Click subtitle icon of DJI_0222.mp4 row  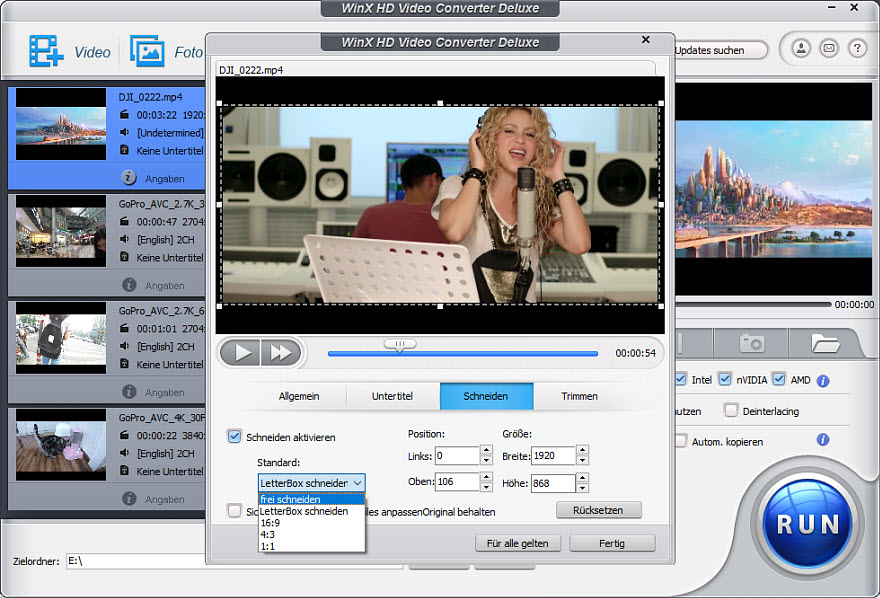pyautogui.click(x=125, y=150)
